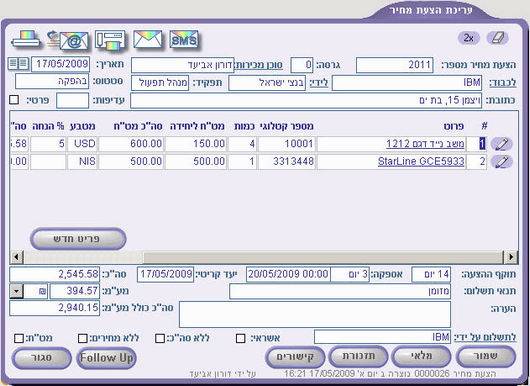Click the horizontal scrollbar right arrow

coord(511,257)
